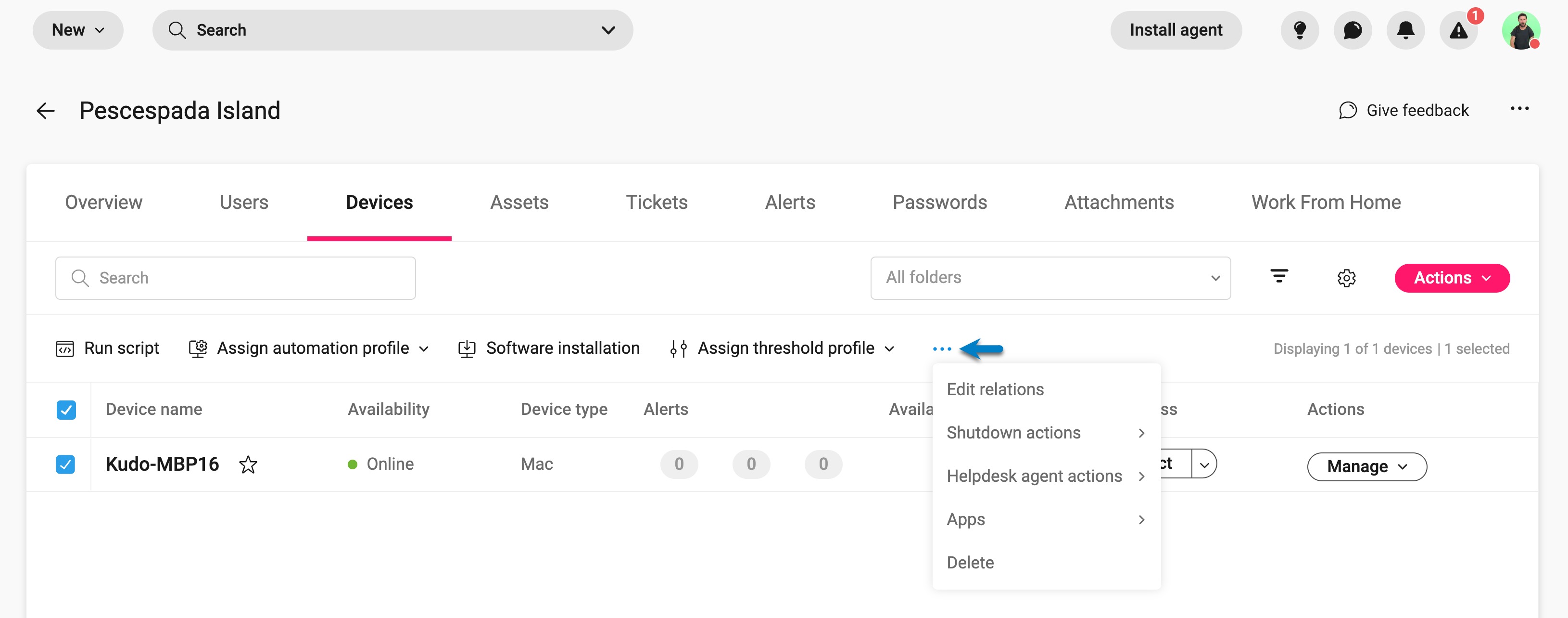Click the Install agent button
This screenshot has width=1568, height=618.
tap(1176, 30)
